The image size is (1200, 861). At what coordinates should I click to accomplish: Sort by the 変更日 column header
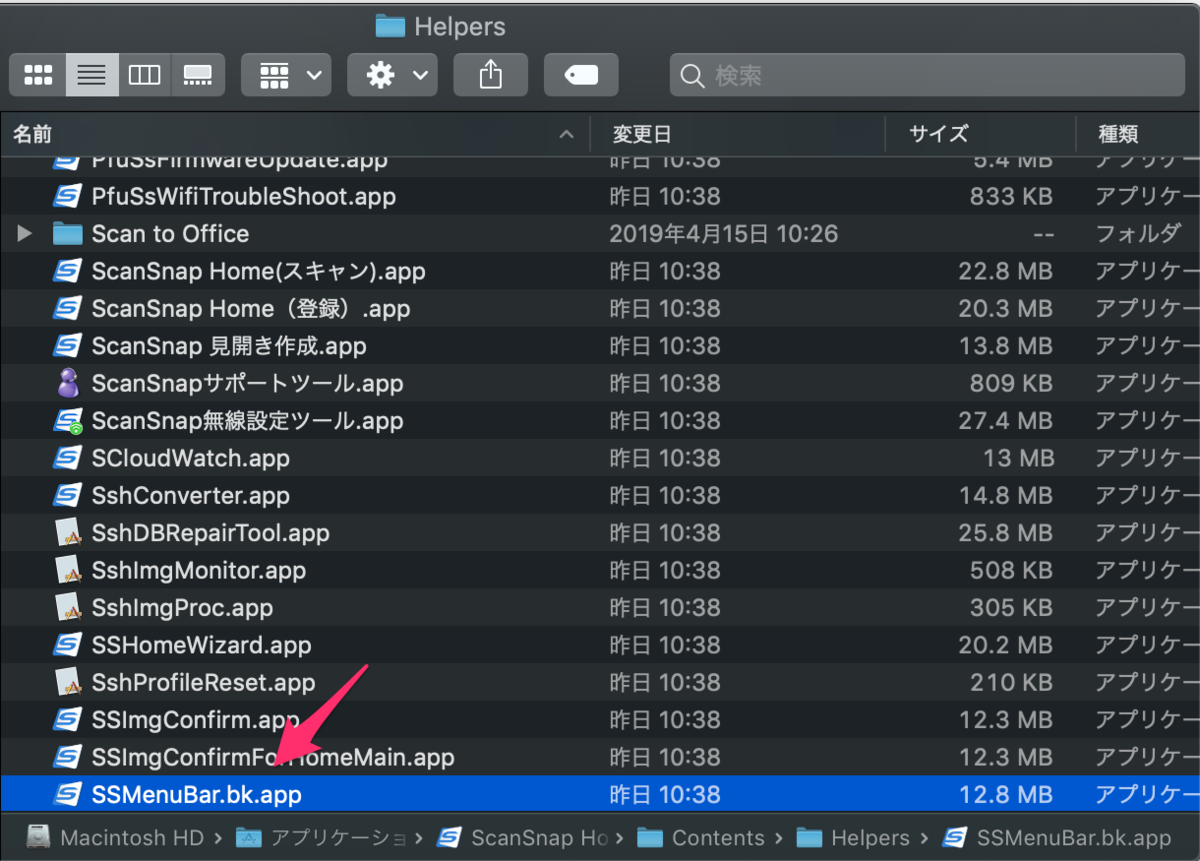click(x=641, y=134)
